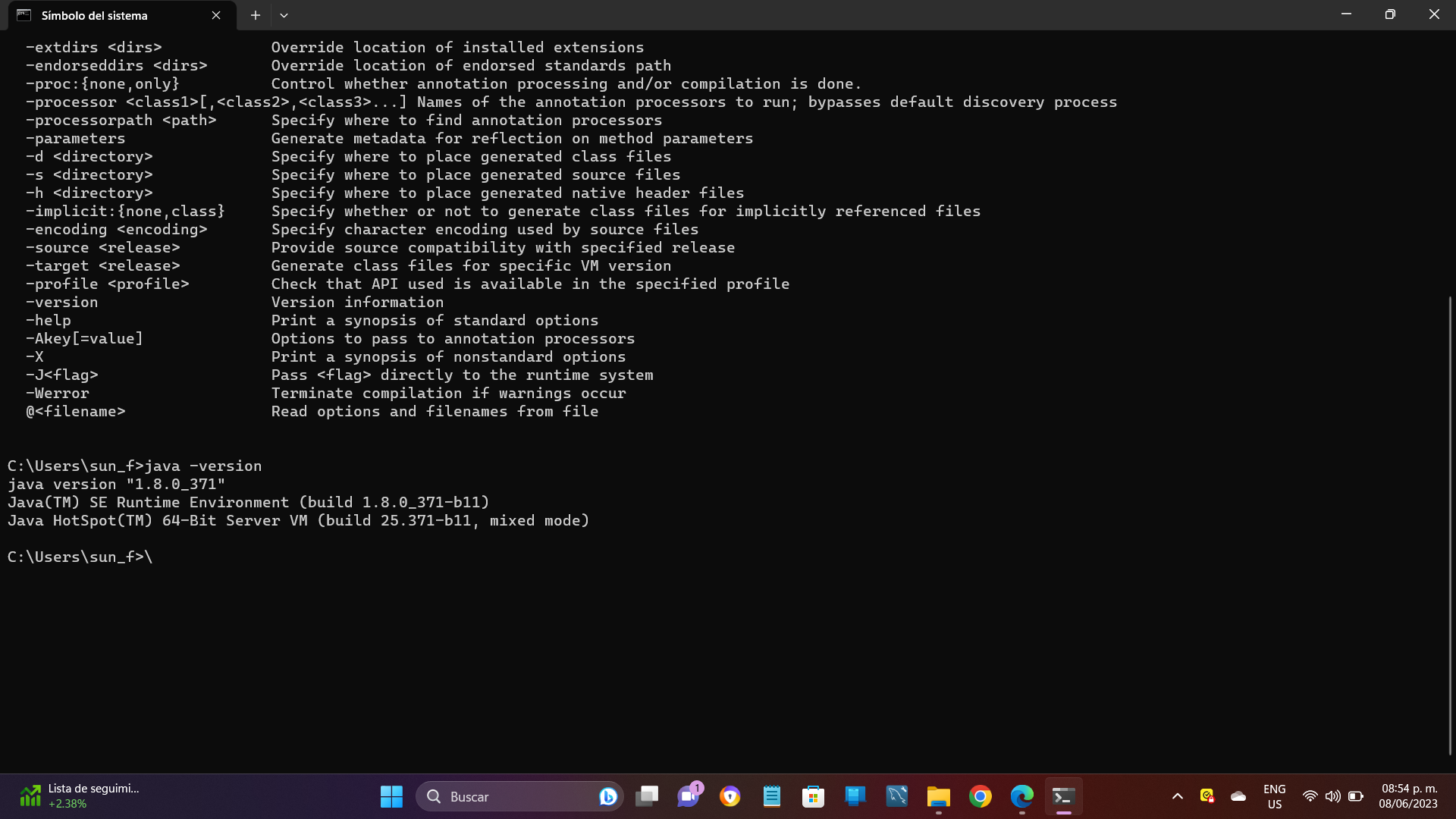Select the Símbolo del sistema tab
The image size is (1456, 819).
point(121,15)
